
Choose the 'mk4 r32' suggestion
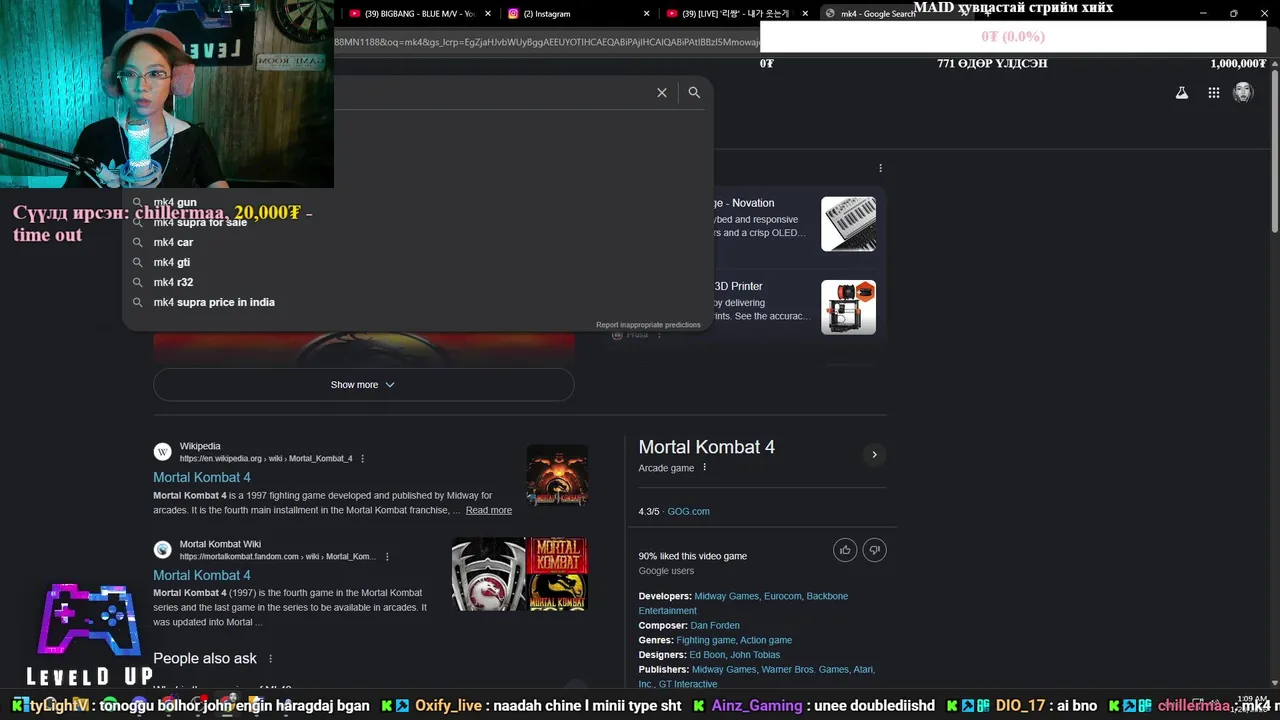173,282
